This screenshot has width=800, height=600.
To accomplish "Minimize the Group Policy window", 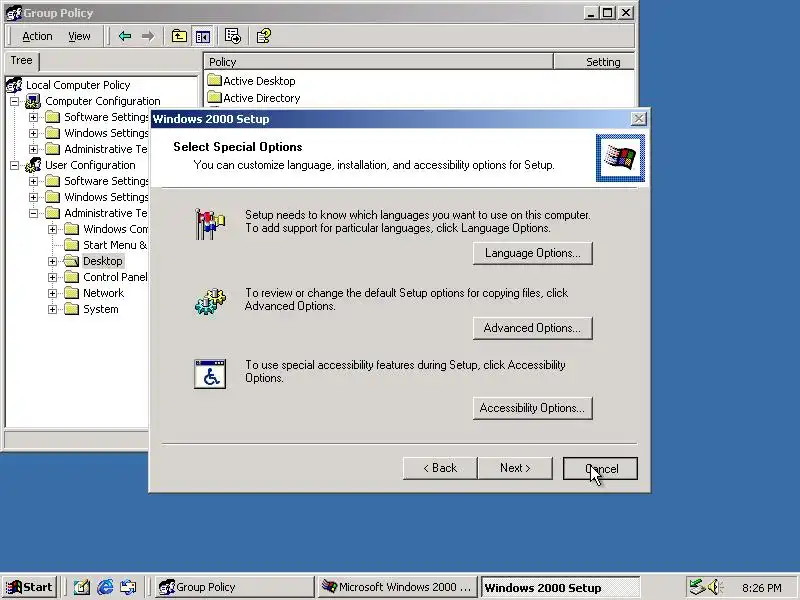I will coord(591,13).
